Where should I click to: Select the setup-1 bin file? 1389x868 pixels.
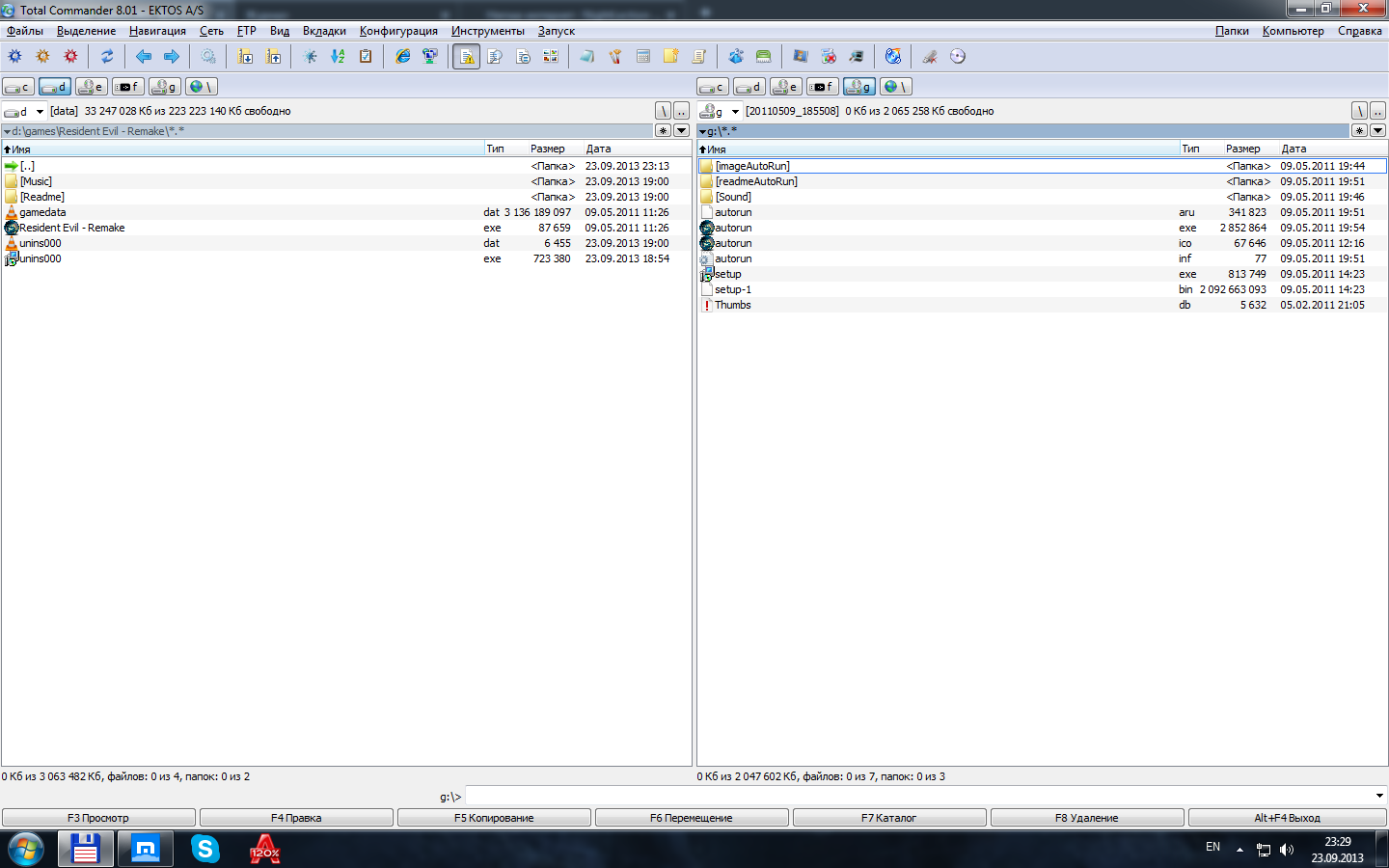click(1042, 289)
